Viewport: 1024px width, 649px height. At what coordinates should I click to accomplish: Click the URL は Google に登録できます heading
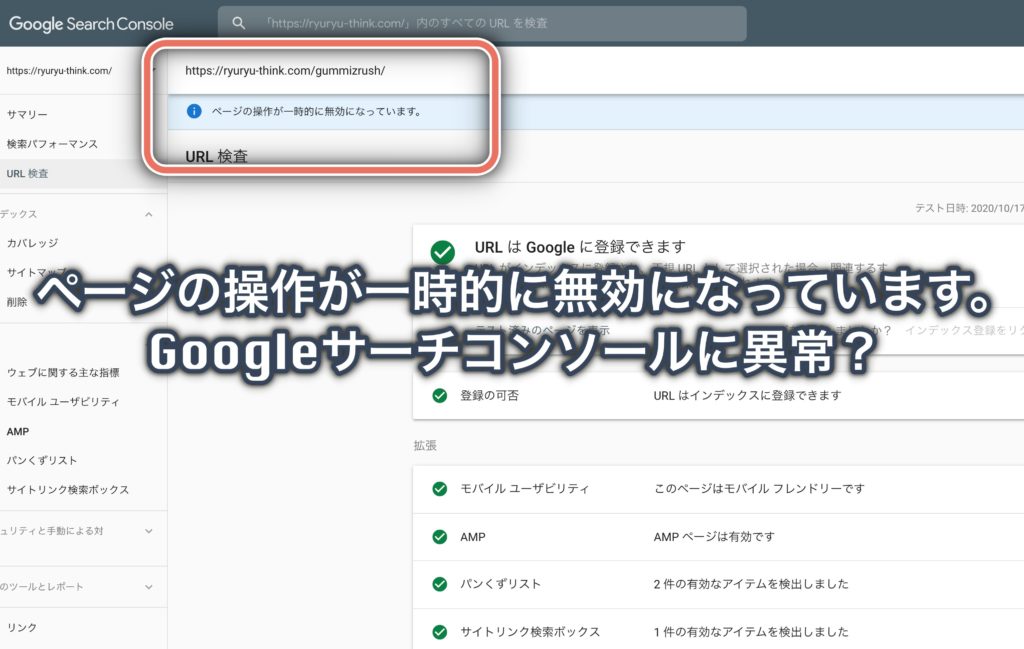click(580, 247)
